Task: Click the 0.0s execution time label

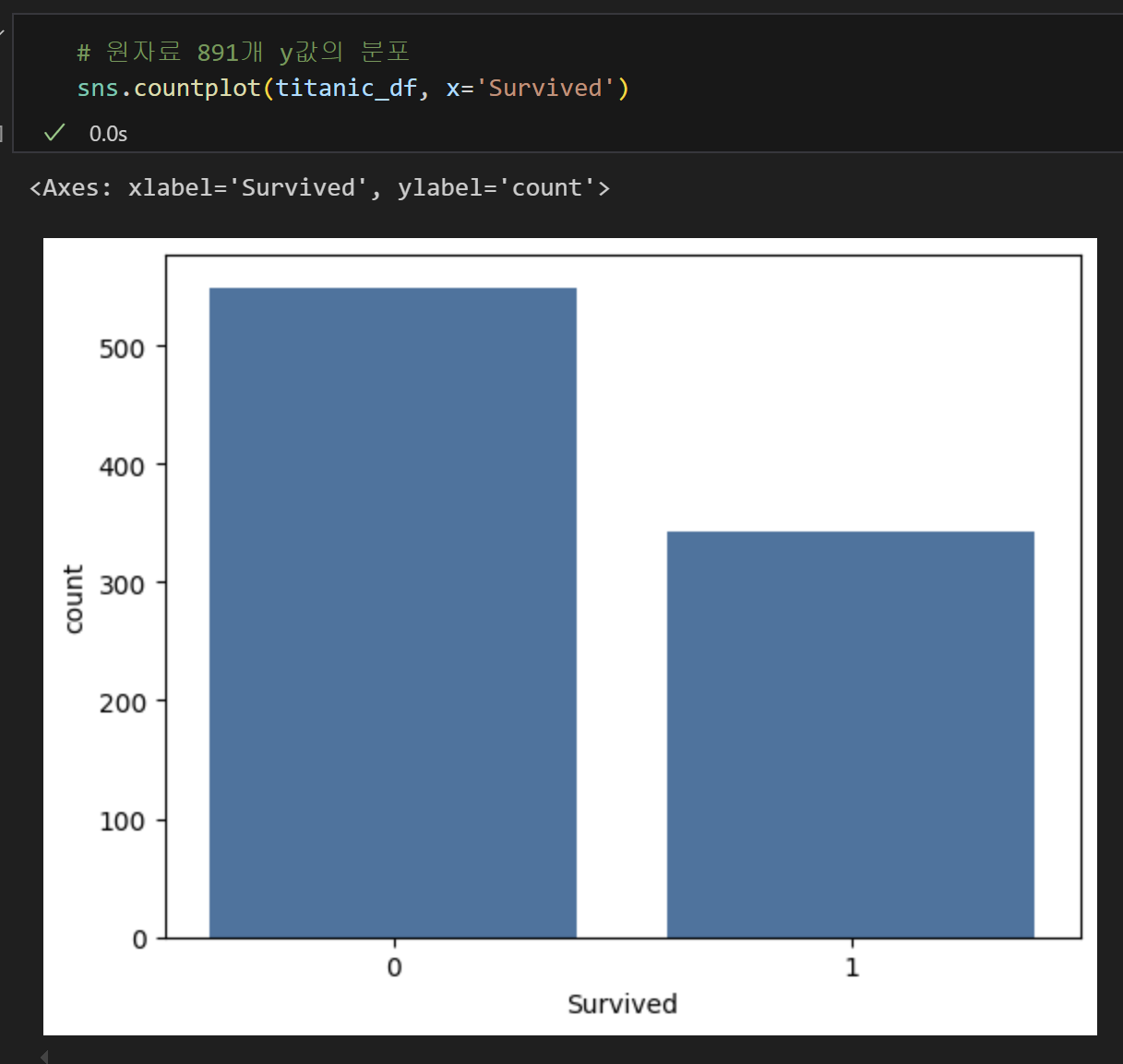Action: coord(108,134)
